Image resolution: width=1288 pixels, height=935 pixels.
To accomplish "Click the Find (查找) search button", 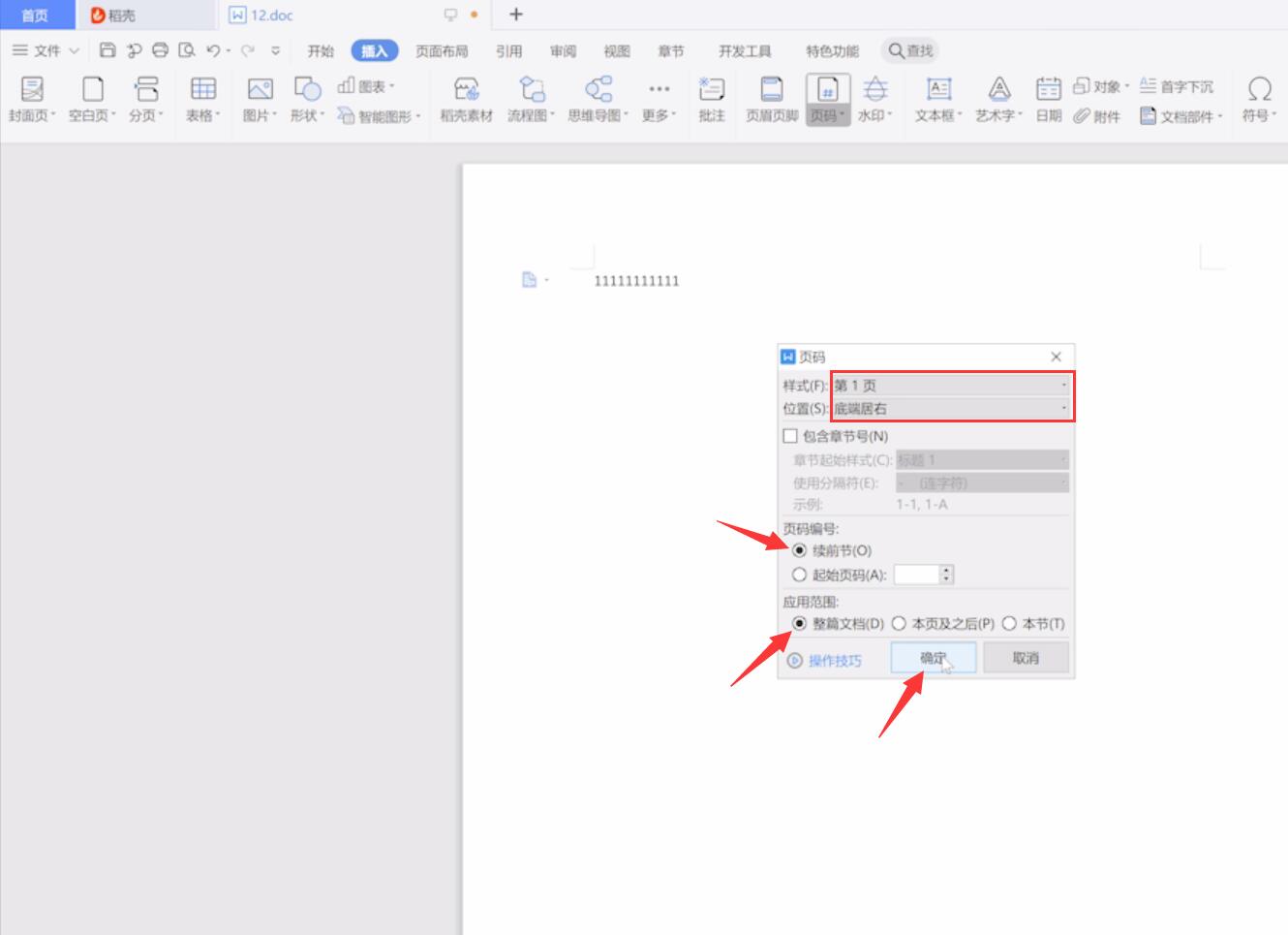I will 911,50.
